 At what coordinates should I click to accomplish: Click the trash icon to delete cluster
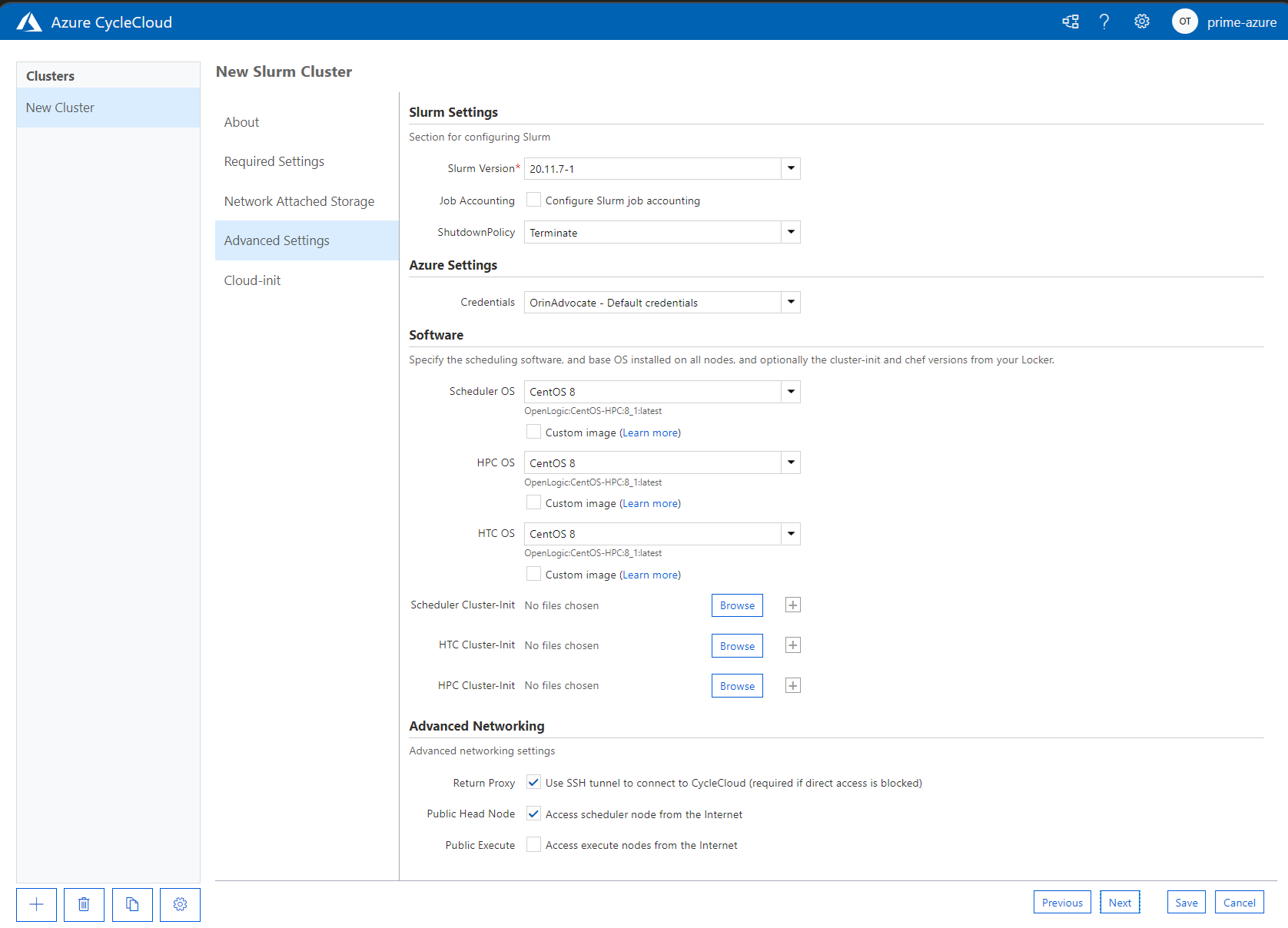[84, 904]
